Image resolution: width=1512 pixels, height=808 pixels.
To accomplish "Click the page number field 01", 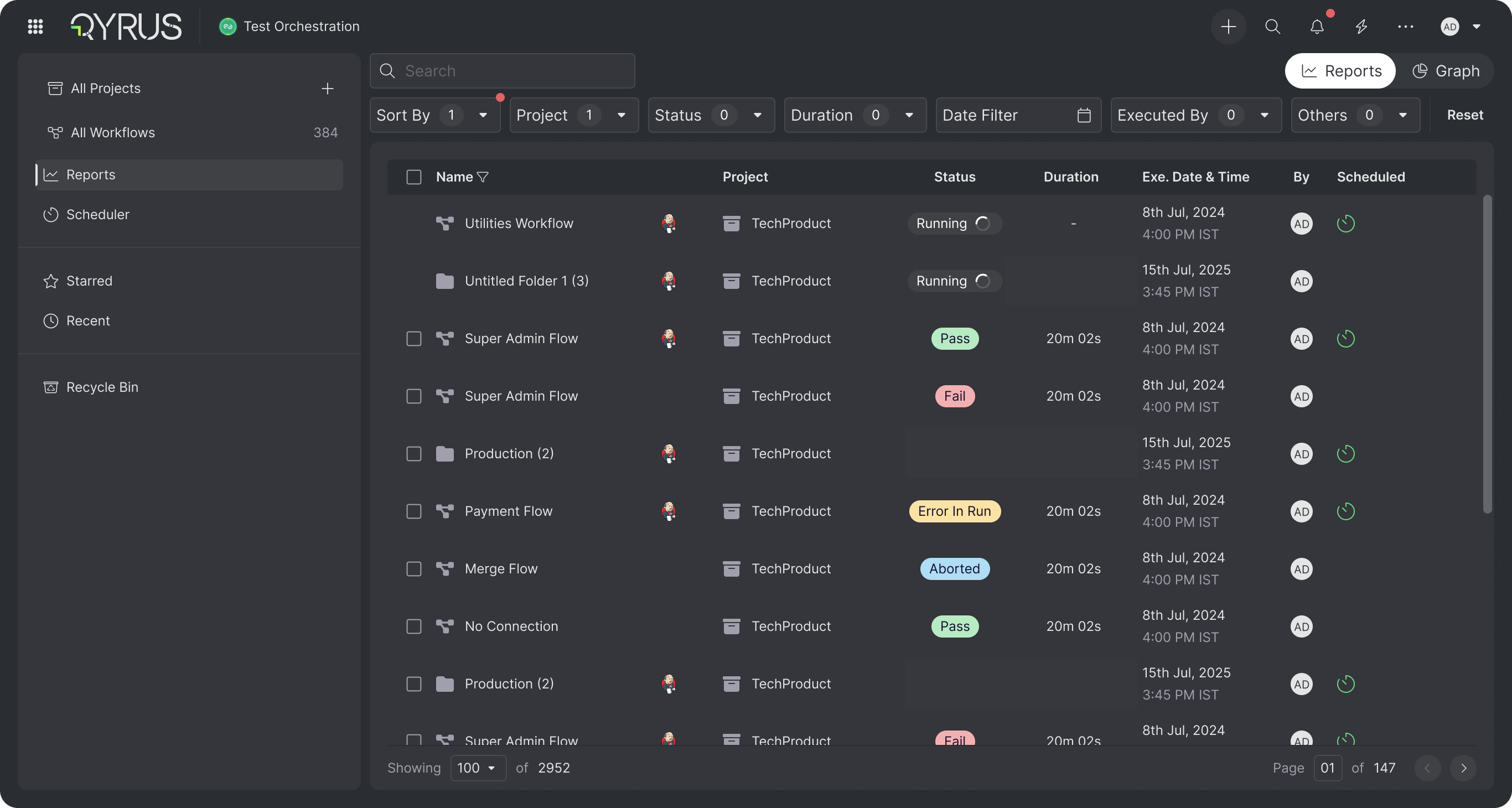I will [1328, 768].
